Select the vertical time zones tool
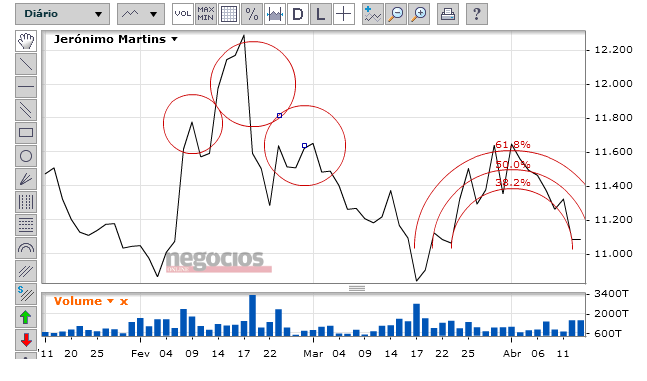 point(26,202)
